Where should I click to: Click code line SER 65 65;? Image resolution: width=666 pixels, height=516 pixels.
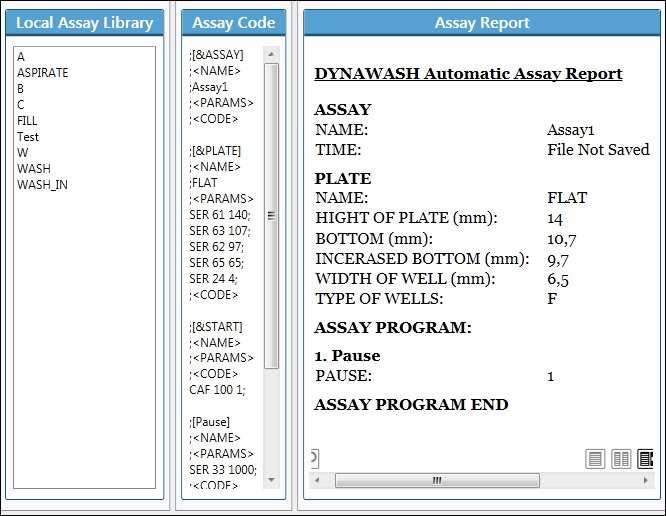[x=217, y=262]
